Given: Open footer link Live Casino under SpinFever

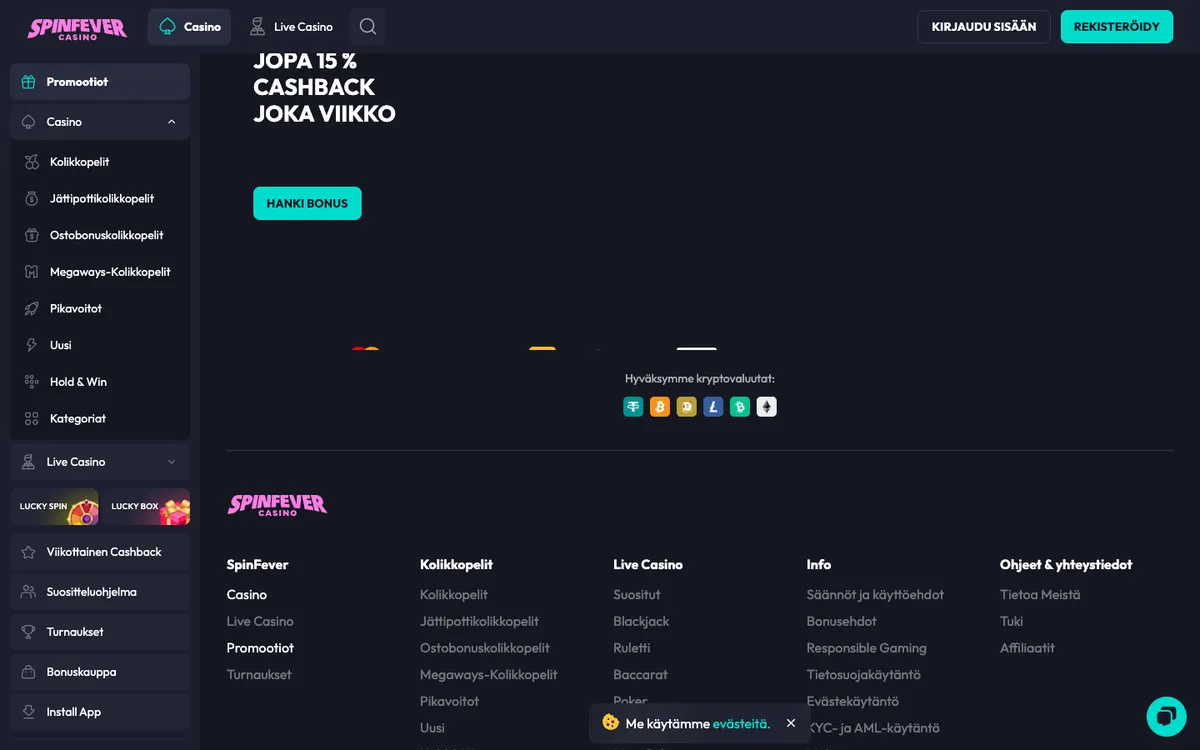Looking at the screenshot, I should [260, 622].
